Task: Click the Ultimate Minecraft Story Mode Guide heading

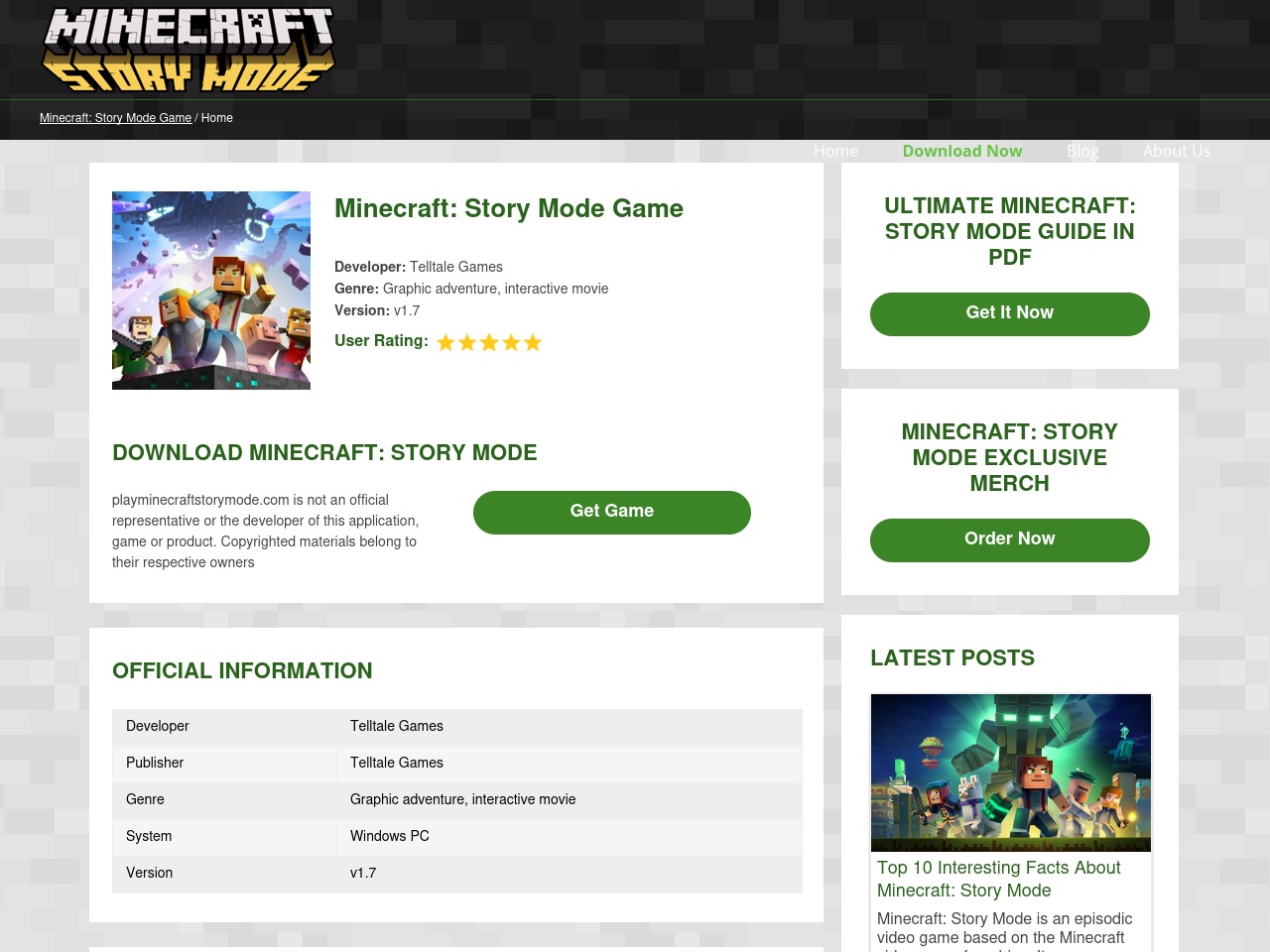Action: point(1010,231)
